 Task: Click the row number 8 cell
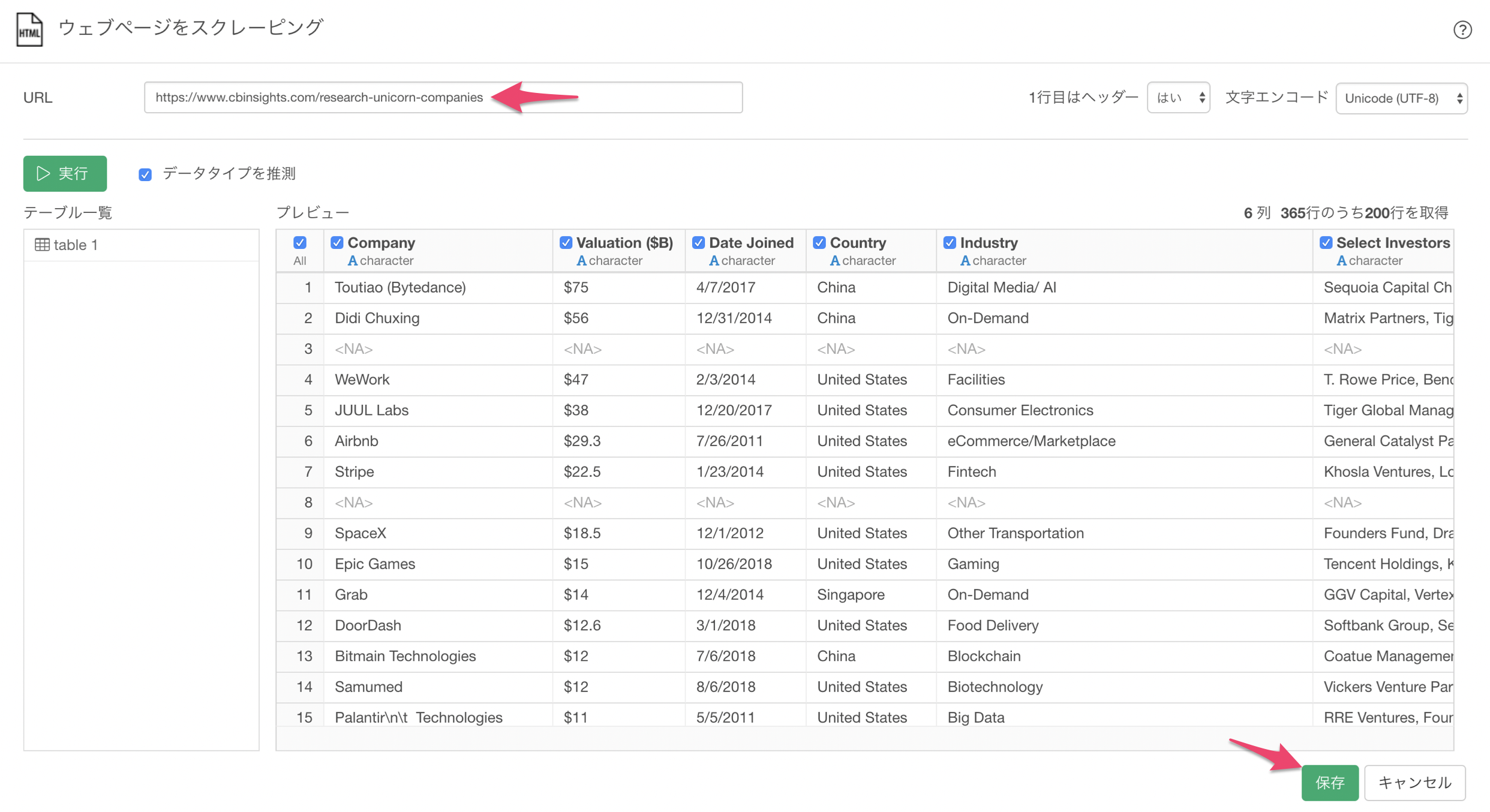pos(301,503)
